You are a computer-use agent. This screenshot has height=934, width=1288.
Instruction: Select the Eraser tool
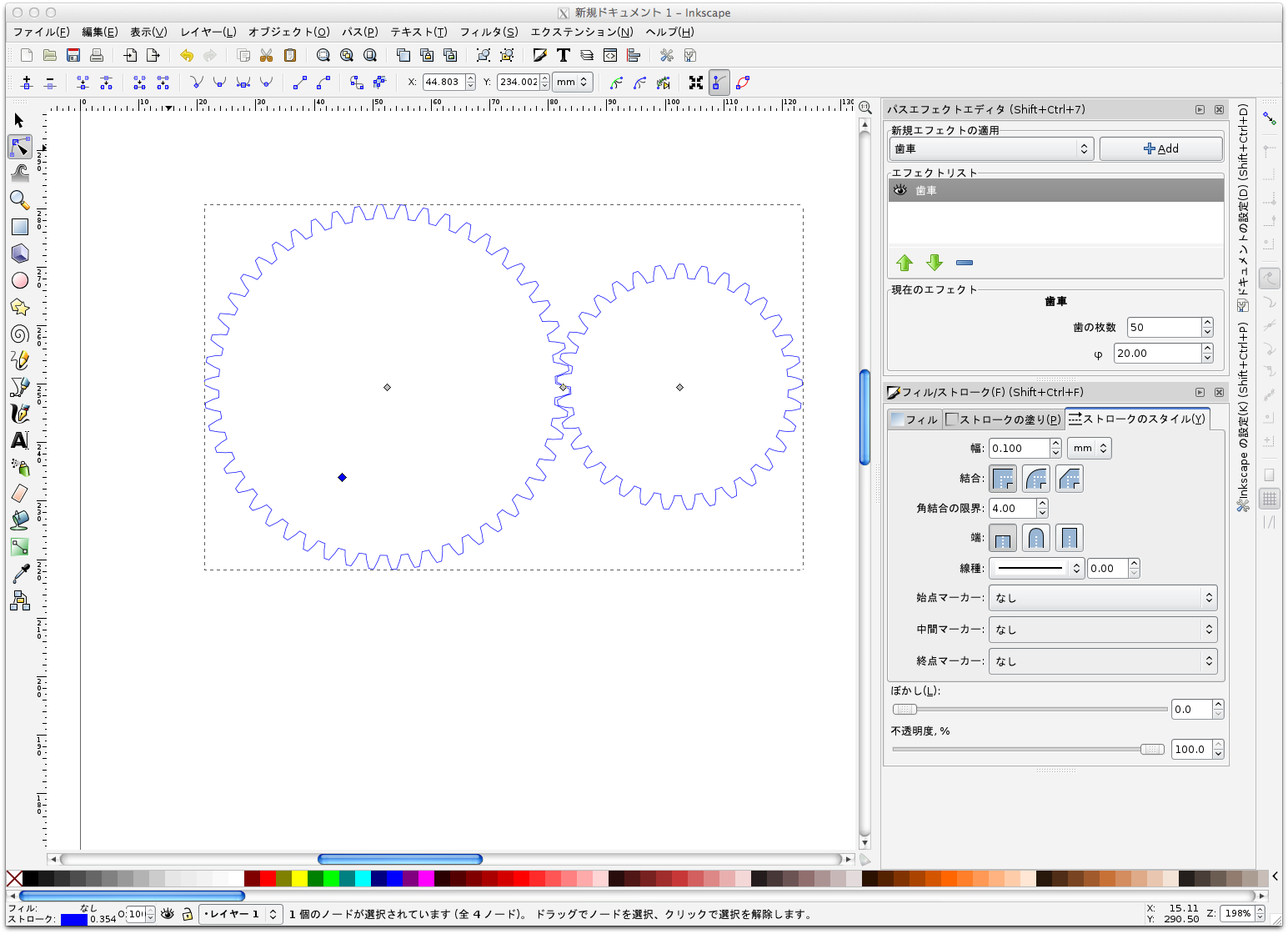pos(20,494)
